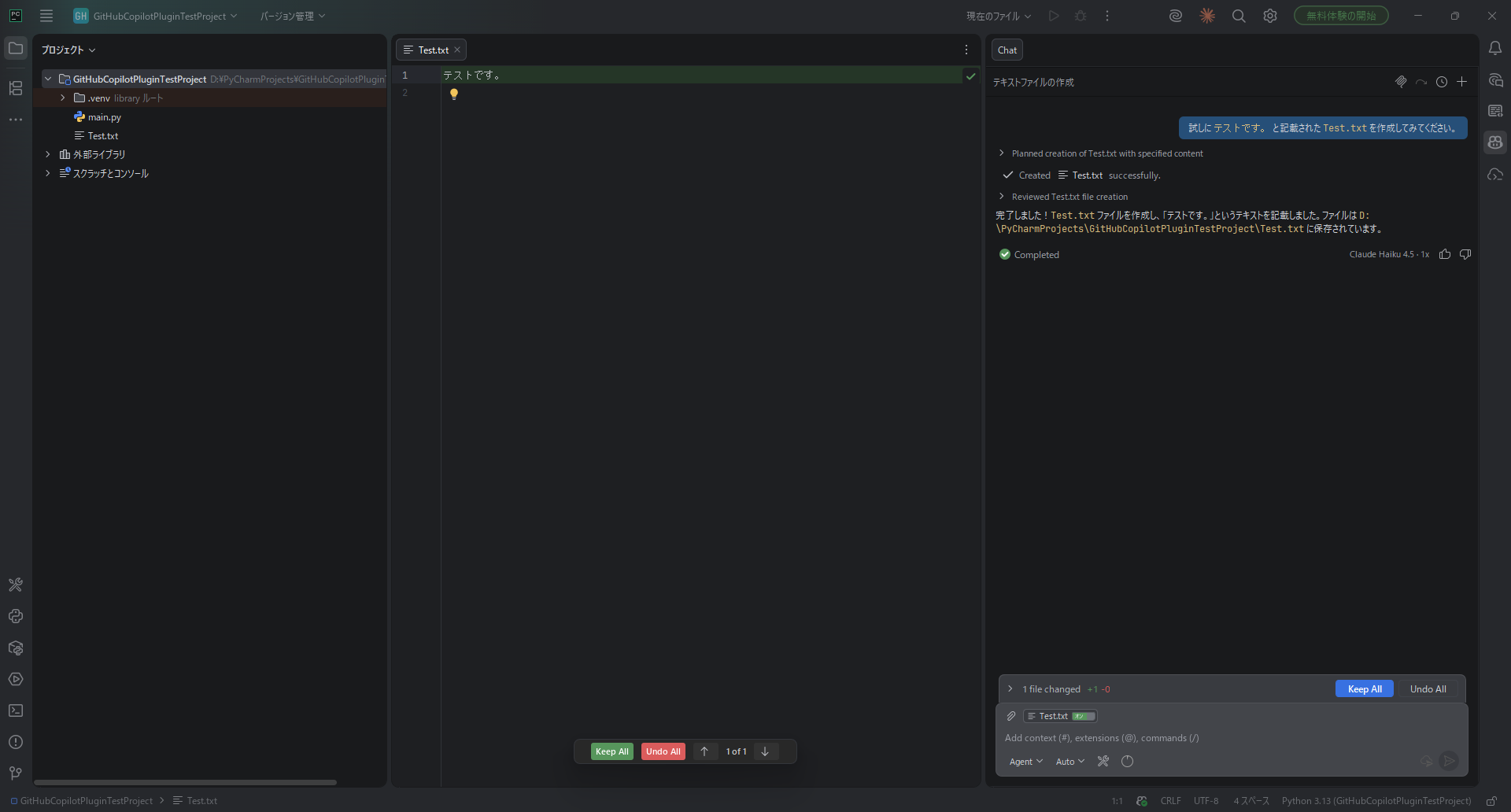Open the Auto model selector dropdown

pos(1070,762)
